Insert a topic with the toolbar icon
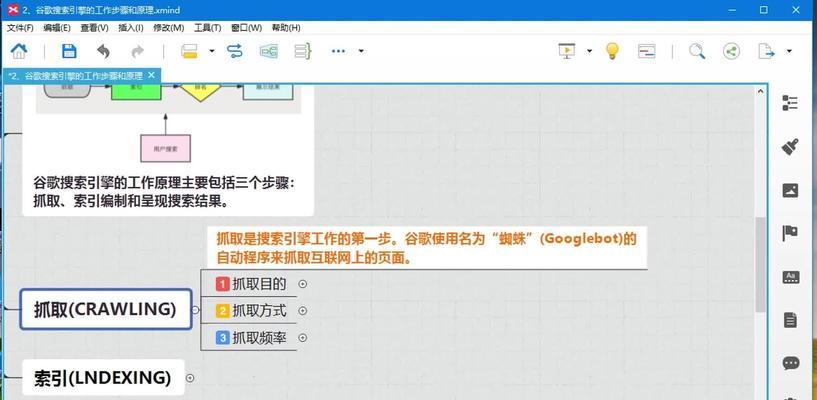This screenshot has height=400, width=817. point(190,51)
